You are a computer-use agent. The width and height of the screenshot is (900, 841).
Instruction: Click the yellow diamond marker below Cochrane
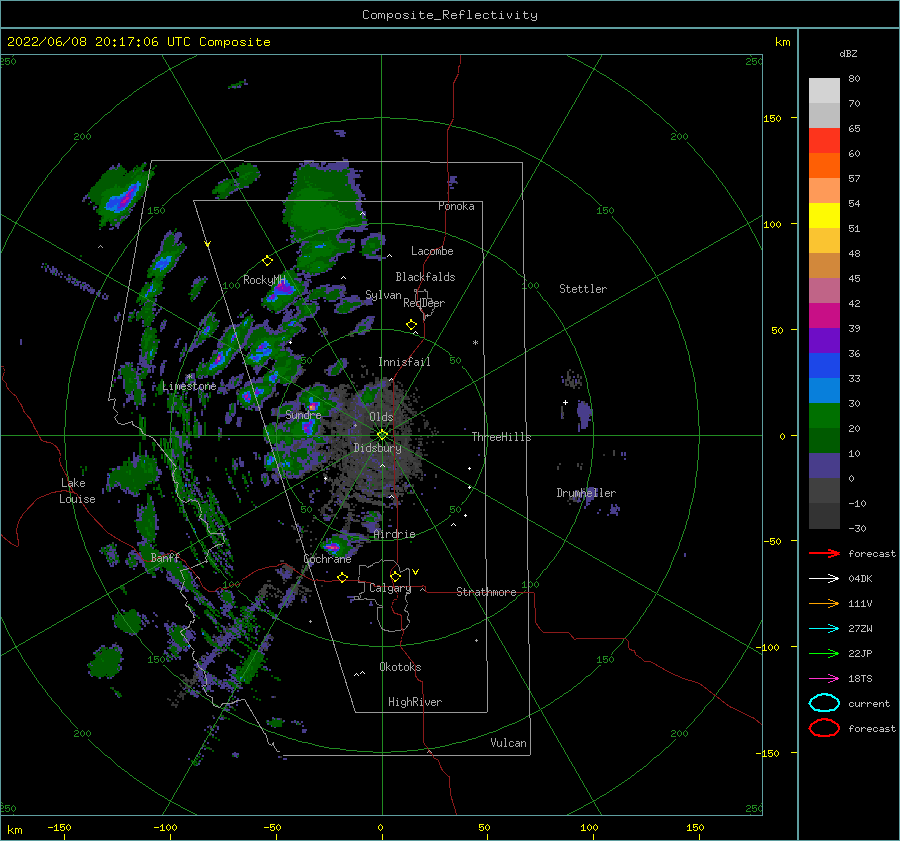pyautogui.click(x=343, y=577)
